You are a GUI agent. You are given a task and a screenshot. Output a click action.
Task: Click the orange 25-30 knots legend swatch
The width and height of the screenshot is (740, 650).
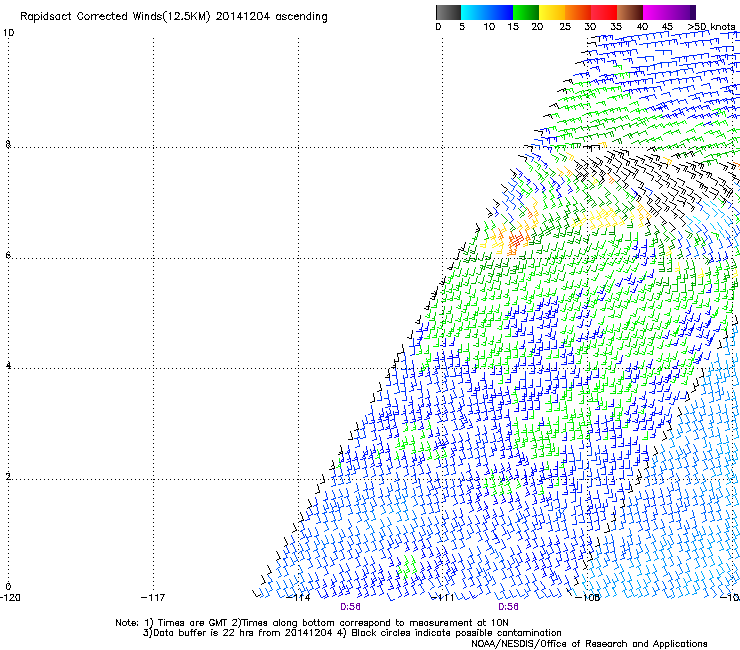pos(578,12)
